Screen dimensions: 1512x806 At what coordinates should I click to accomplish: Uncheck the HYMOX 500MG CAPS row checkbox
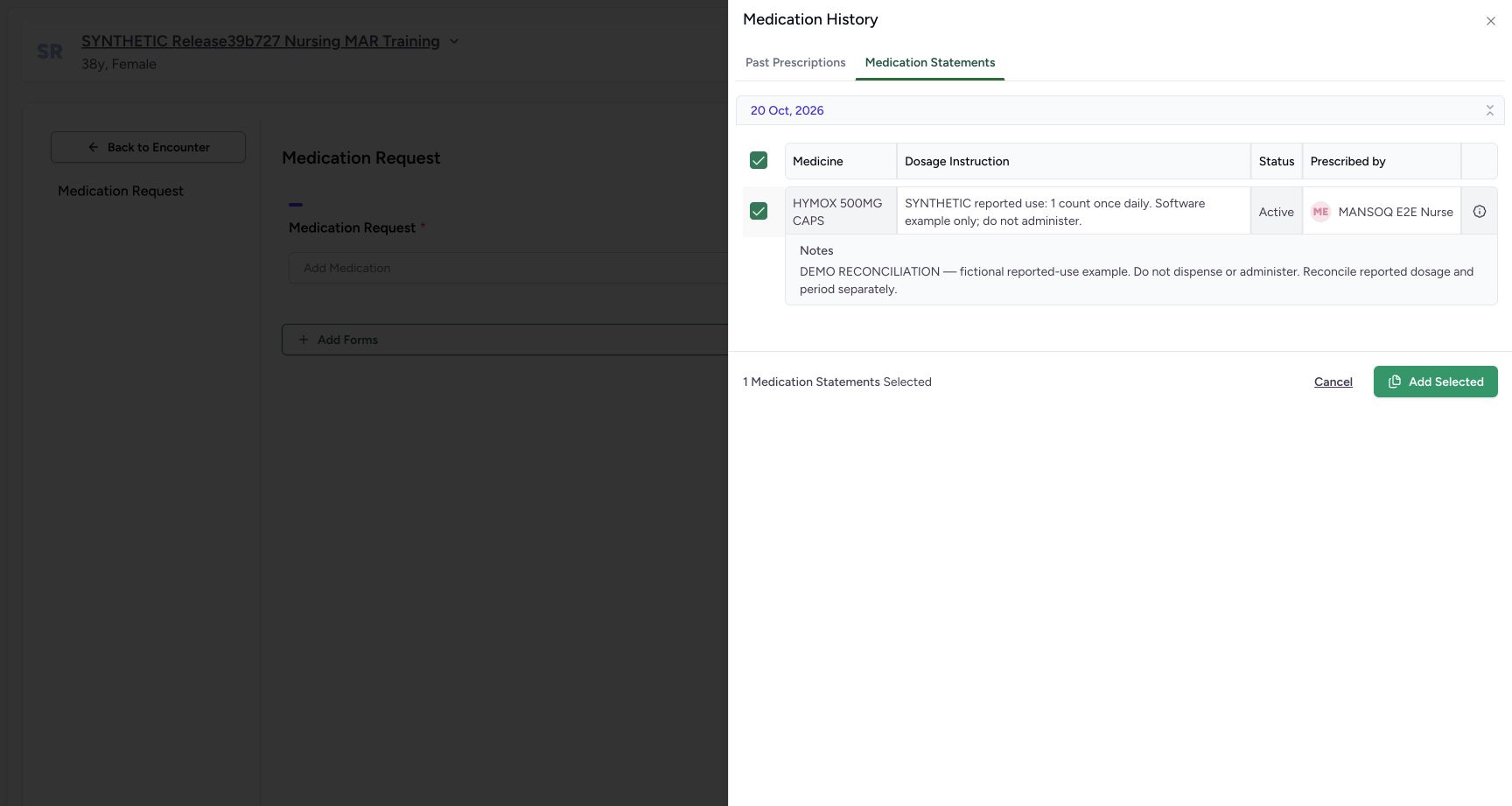coord(759,211)
